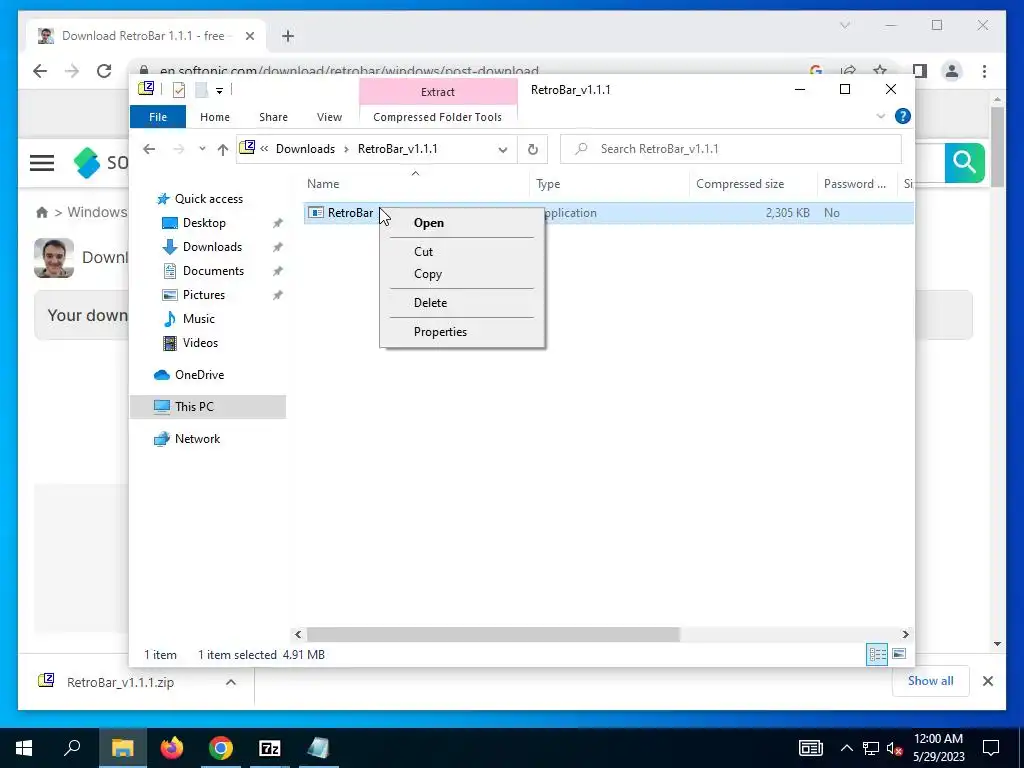Switch to the Share ribbon tab
The width and height of the screenshot is (1024, 768).
point(273,117)
